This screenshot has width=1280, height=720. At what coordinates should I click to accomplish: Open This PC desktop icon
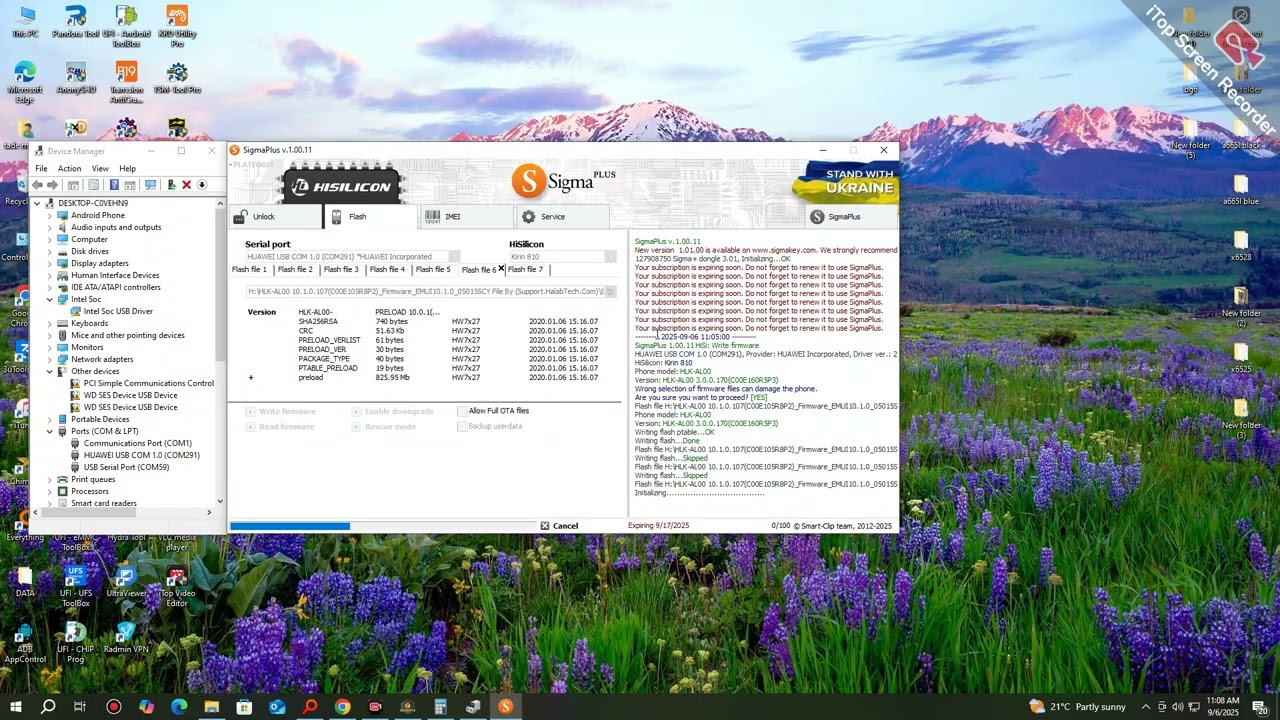tap(25, 22)
